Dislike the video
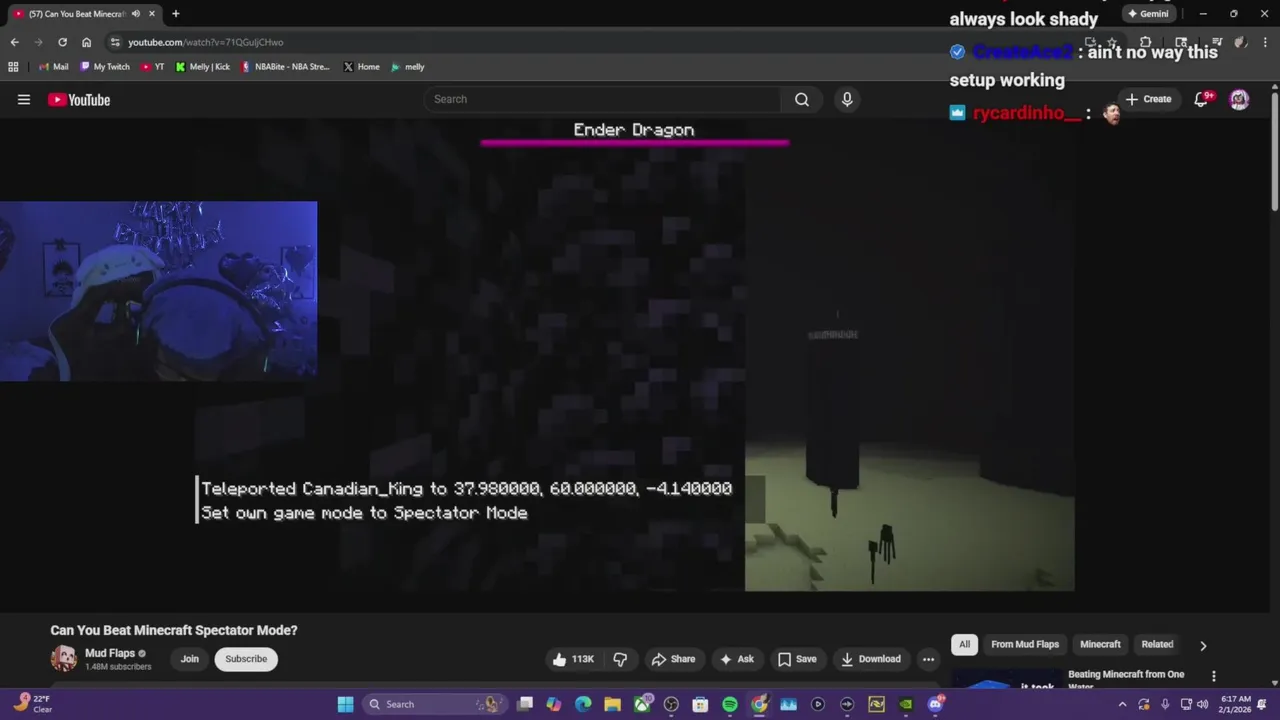Viewport: 1280px width, 720px height. (x=620, y=659)
